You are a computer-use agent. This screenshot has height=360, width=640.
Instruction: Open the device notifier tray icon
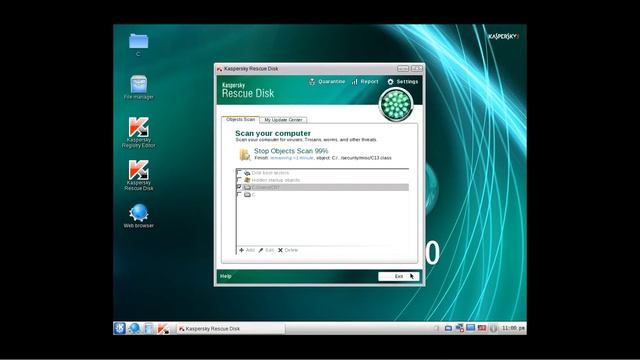(x=448, y=328)
